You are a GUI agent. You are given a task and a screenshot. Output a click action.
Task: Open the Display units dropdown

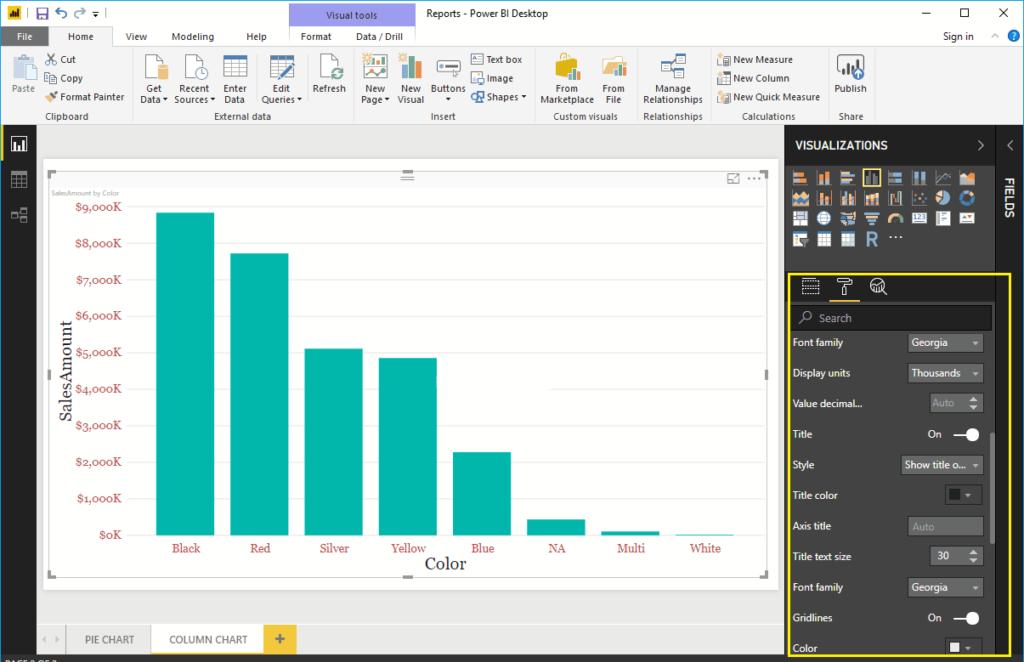point(945,373)
